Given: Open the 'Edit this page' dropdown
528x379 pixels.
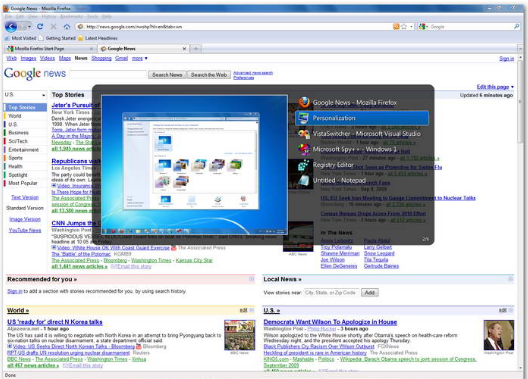Looking at the screenshot, I should pos(495,87).
